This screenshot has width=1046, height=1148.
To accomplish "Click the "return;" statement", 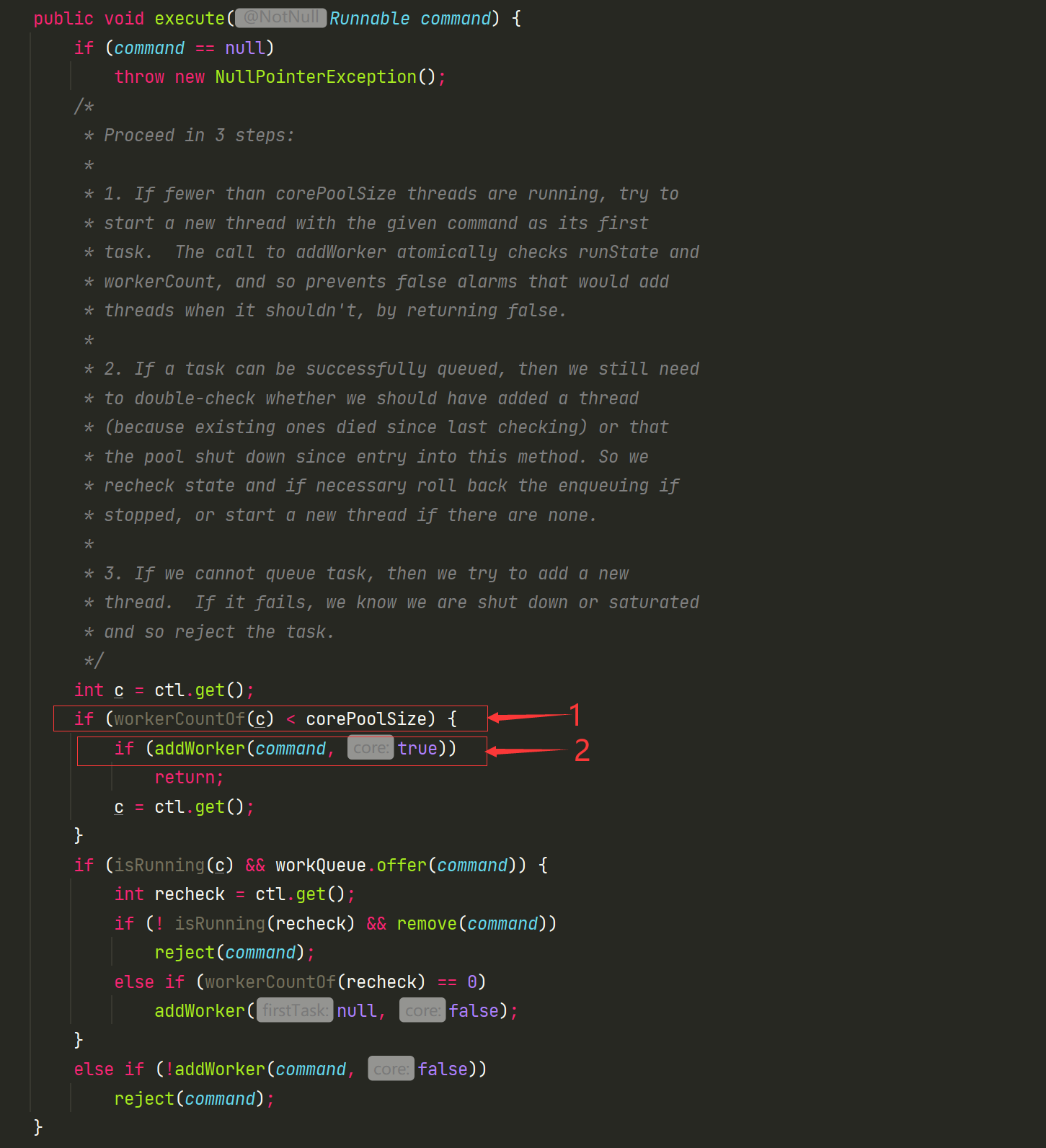I will pos(190,778).
